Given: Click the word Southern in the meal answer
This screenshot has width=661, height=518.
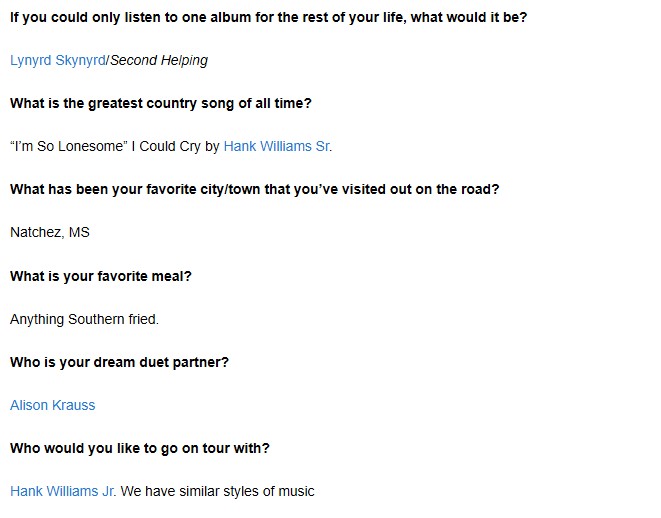Looking at the screenshot, I should coord(96,319).
